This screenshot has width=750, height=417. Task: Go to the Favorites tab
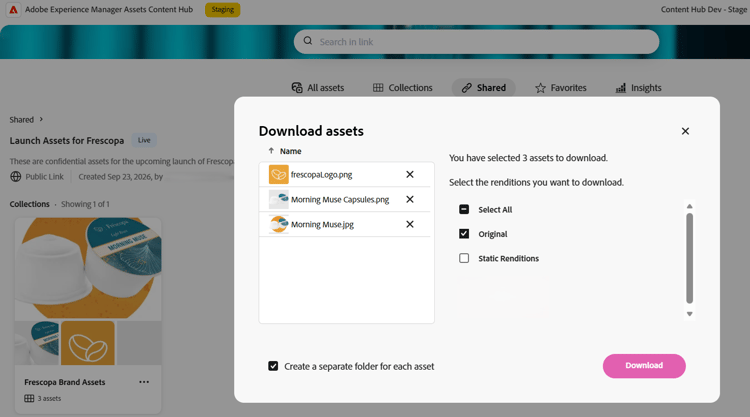tap(561, 88)
